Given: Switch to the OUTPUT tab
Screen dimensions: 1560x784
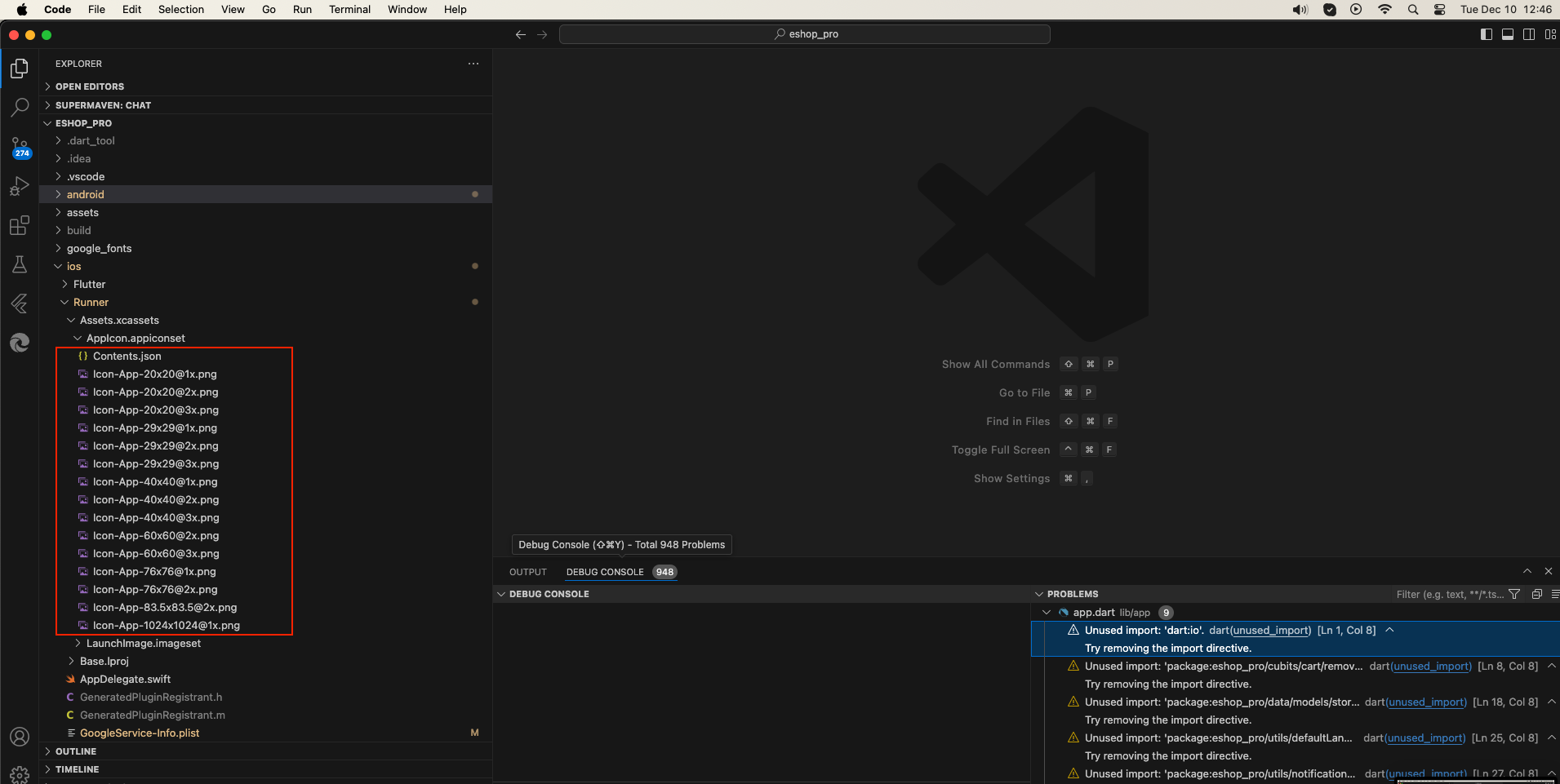Looking at the screenshot, I should pos(528,572).
